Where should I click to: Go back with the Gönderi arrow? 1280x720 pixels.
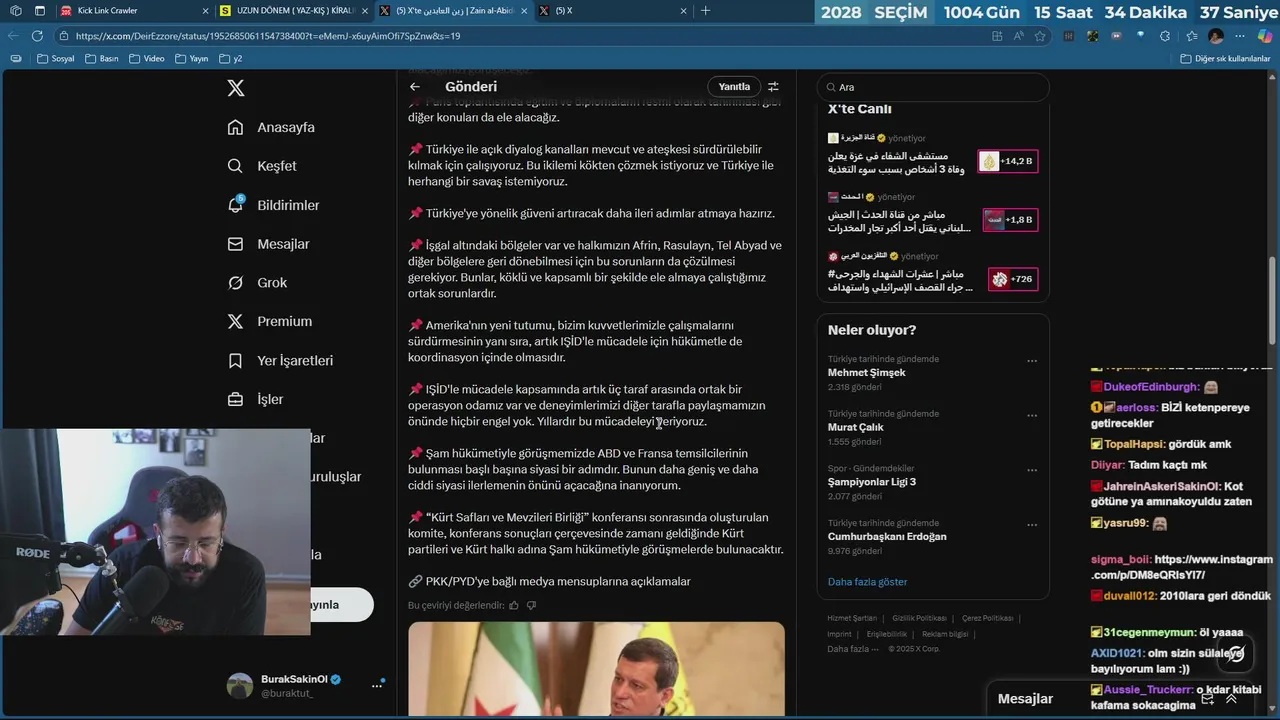click(415, 87)
